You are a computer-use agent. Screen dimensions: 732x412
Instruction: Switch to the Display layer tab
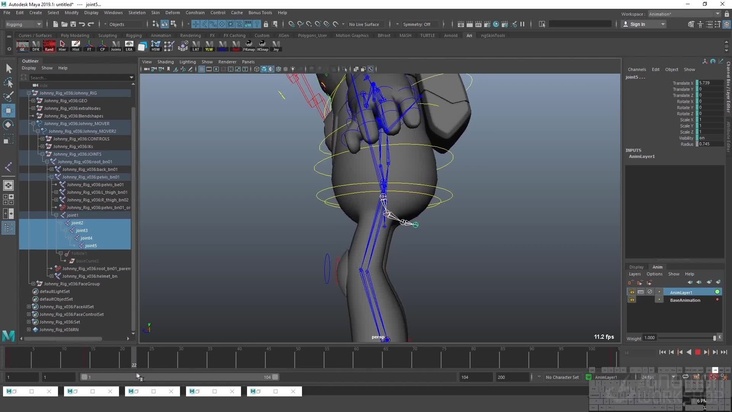pos(636,267)
